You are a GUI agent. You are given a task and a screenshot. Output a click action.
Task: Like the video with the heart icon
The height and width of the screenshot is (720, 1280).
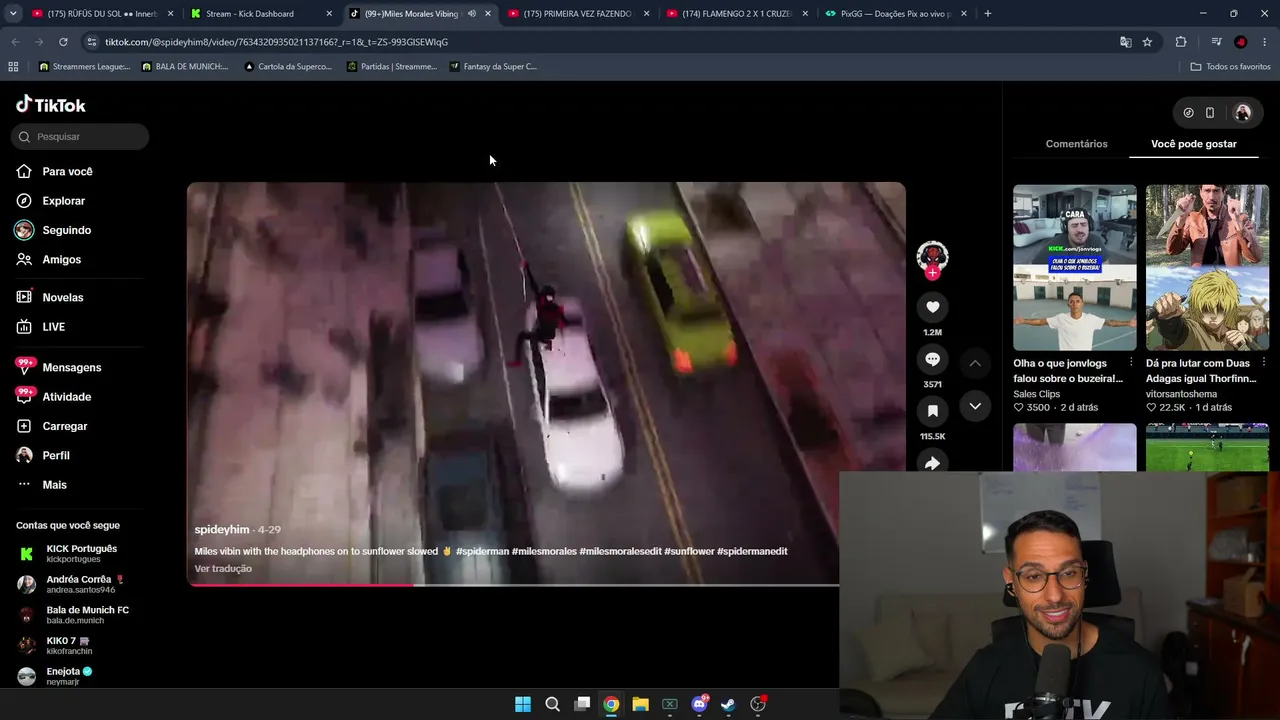(932, 307)
